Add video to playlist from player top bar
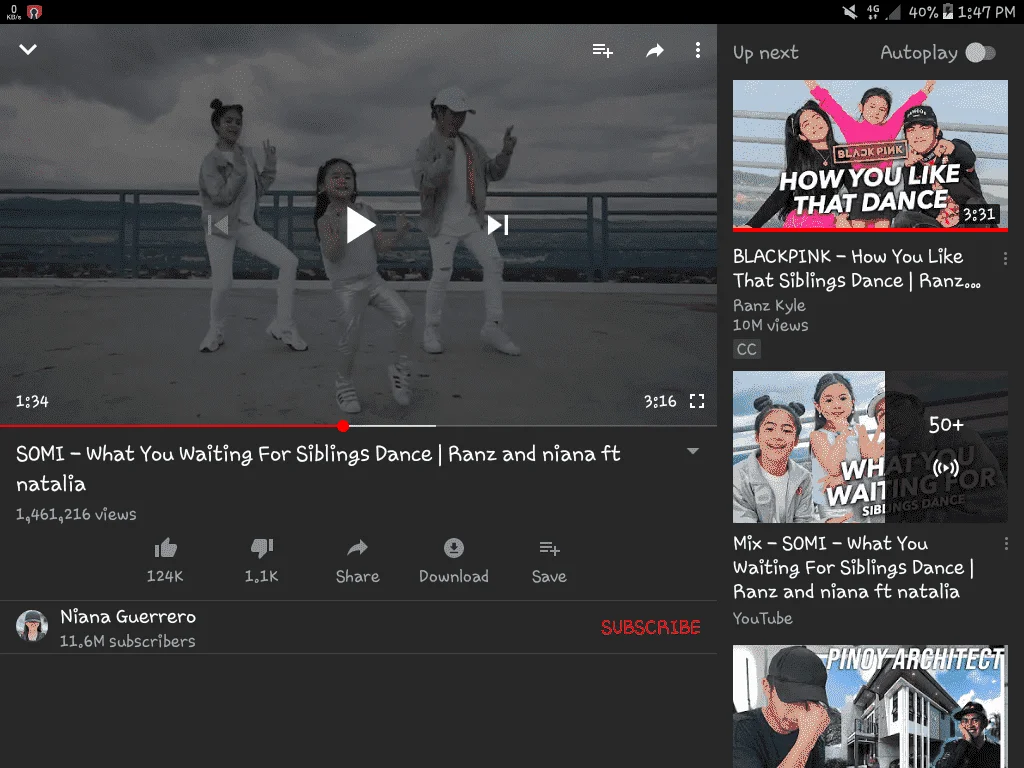Screen dimensions: 1024x768 tap(602, 50)
